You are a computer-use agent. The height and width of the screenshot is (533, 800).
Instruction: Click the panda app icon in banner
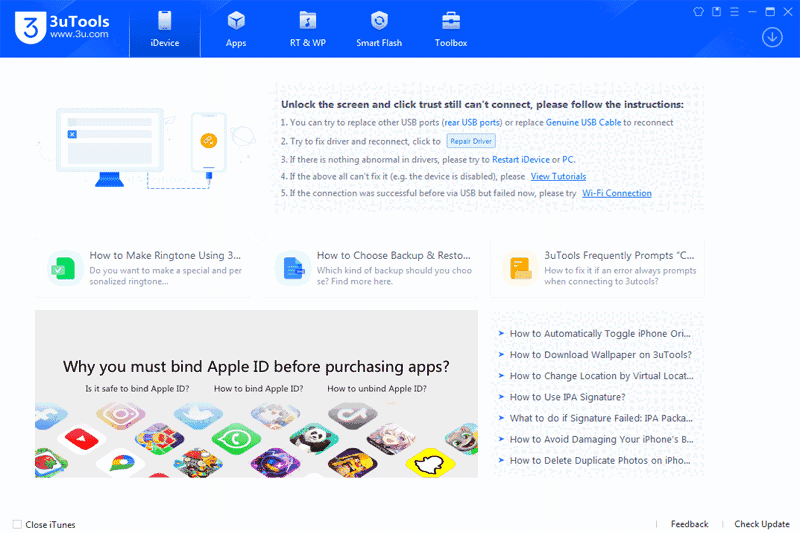coord(314,439)
